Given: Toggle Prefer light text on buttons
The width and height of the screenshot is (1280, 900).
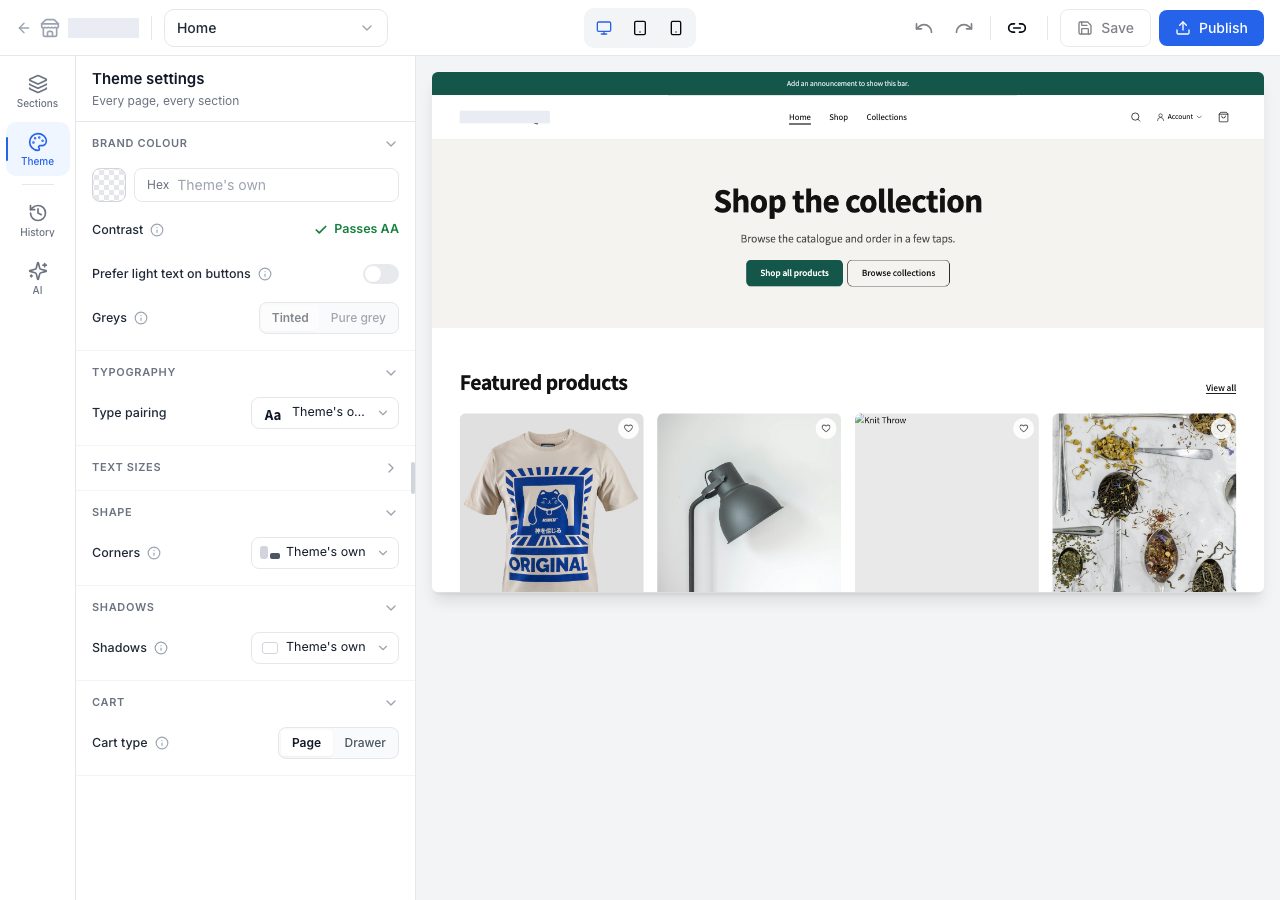Looking at the screenshot, I should (x=381, y=274).
